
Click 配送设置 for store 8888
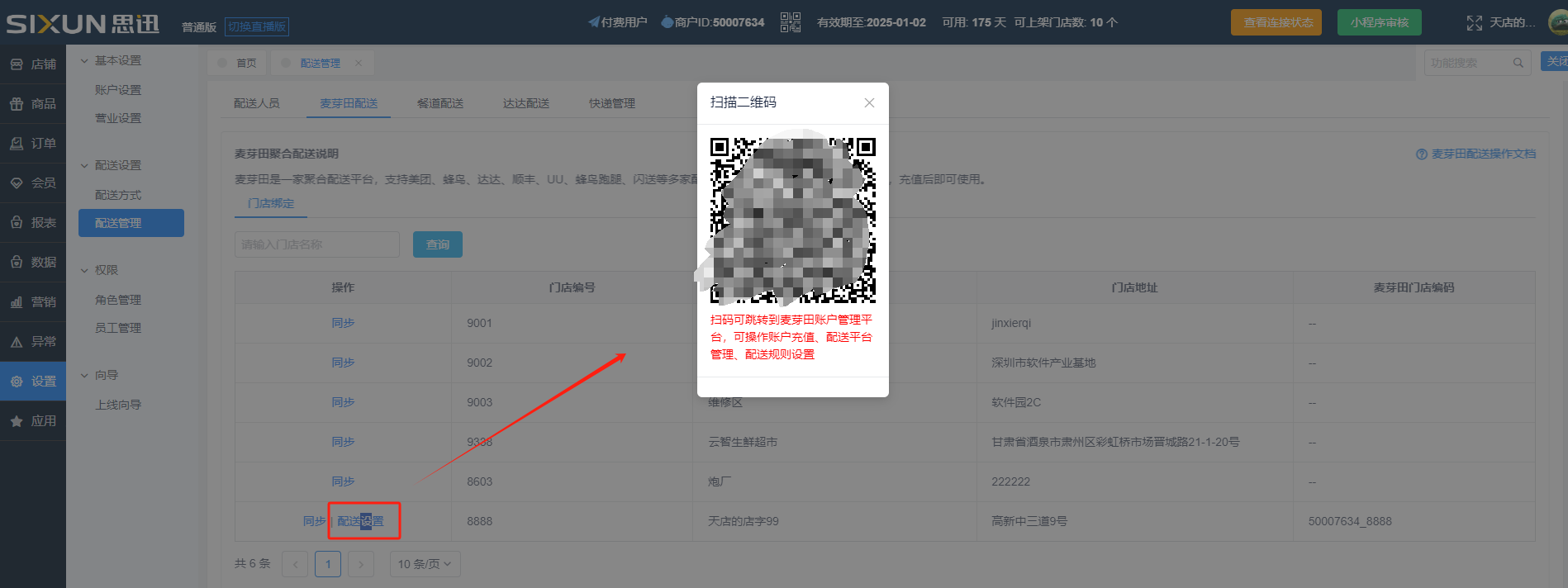360,521
